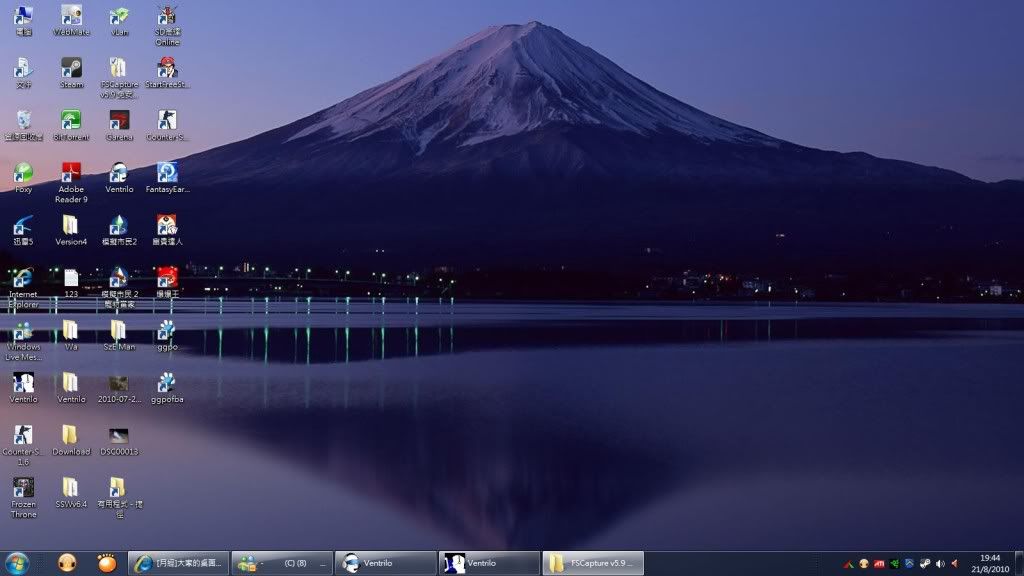Viewport: 1024px width, 576px height.
Task: Select the Frozen Throne game icon
Action: pos(23,488)
